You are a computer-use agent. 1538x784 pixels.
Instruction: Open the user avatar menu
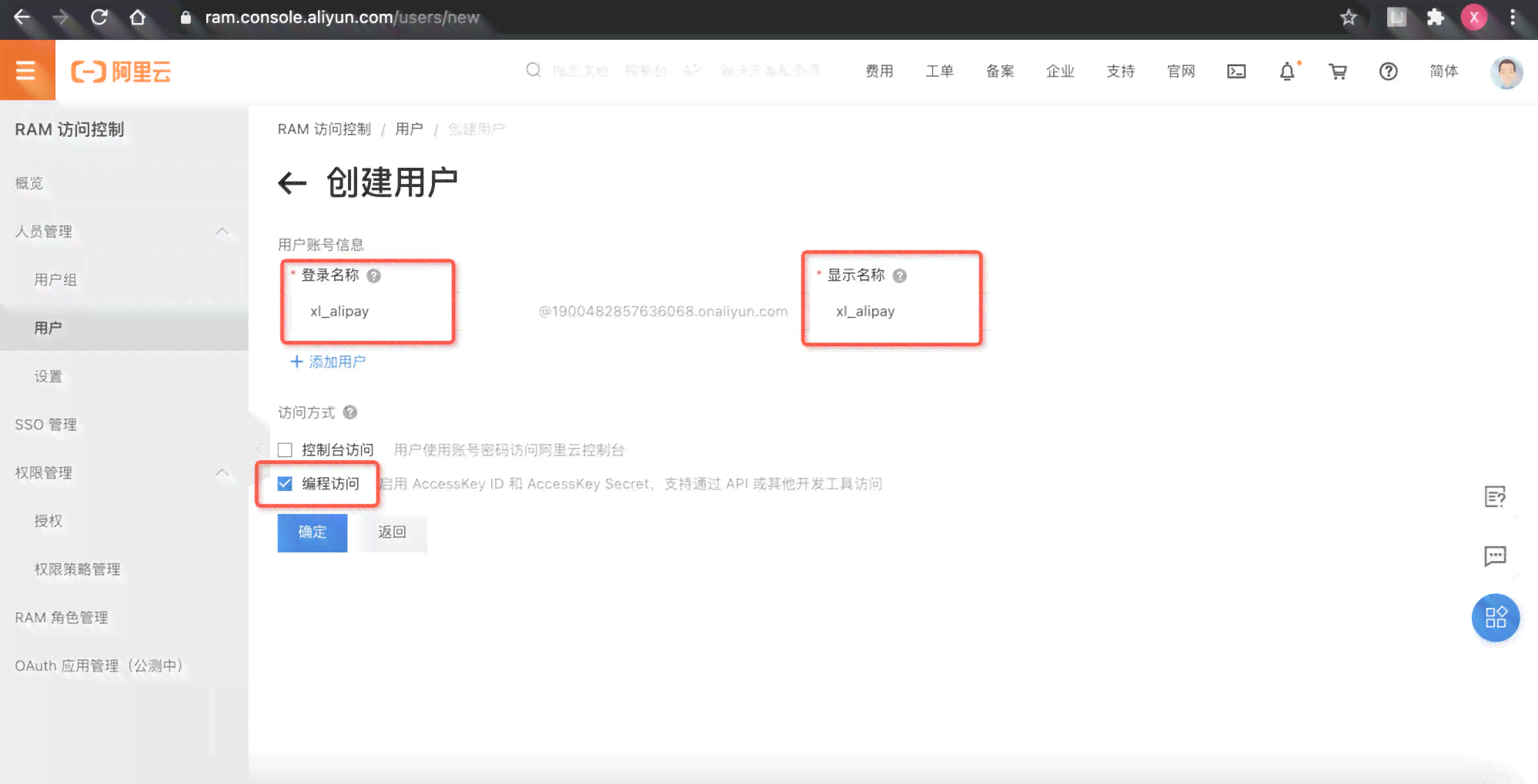click(x=1506, y=72)
